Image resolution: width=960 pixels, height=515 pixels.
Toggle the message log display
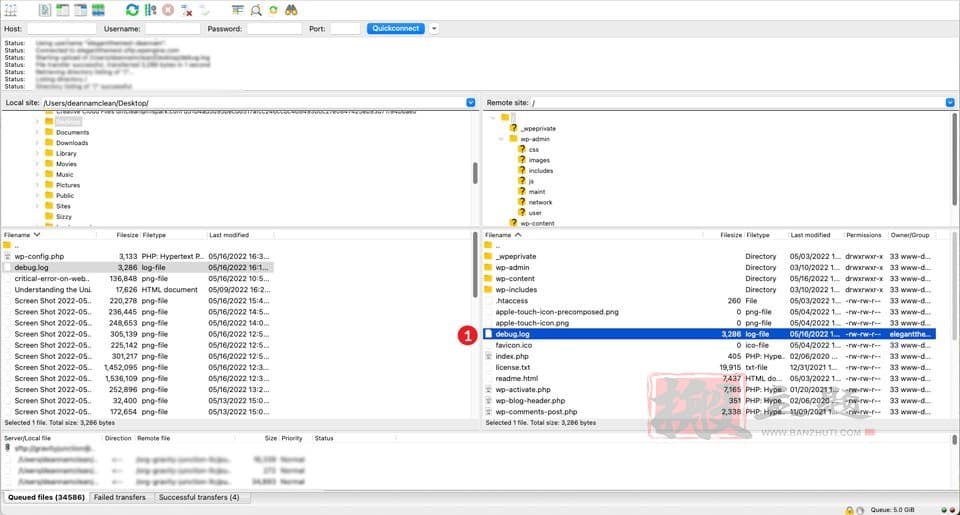pyautogui.click(x=45, y=10)
